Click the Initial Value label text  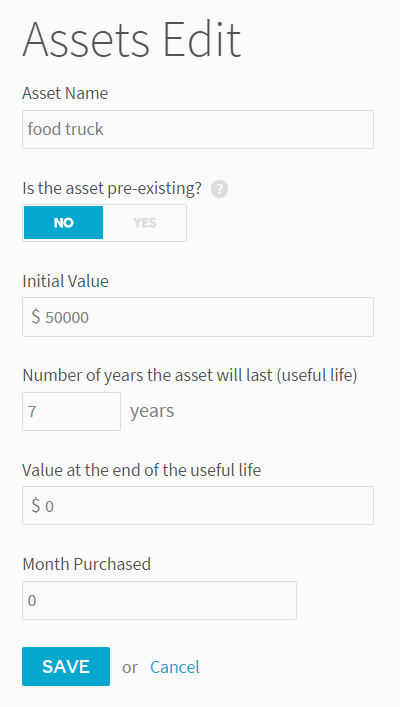coord(65,281)
